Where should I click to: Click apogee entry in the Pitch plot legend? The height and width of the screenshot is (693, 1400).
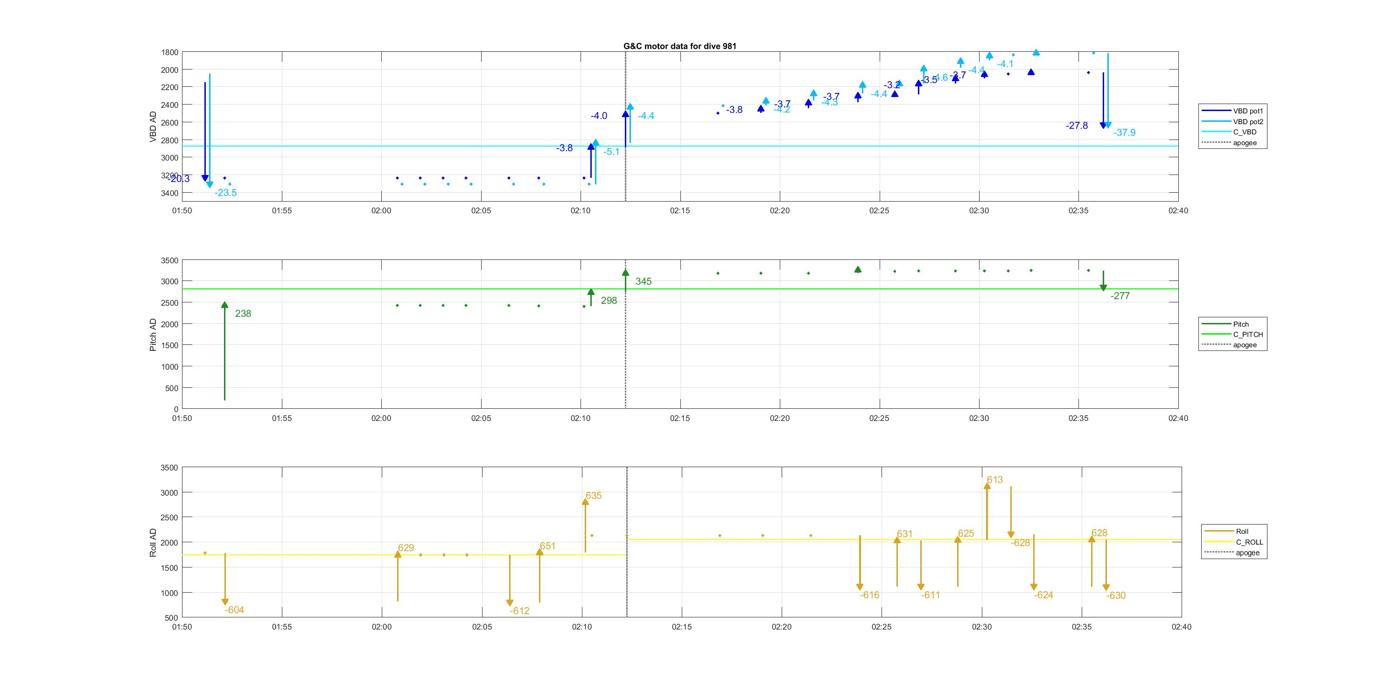point(1230,345)
